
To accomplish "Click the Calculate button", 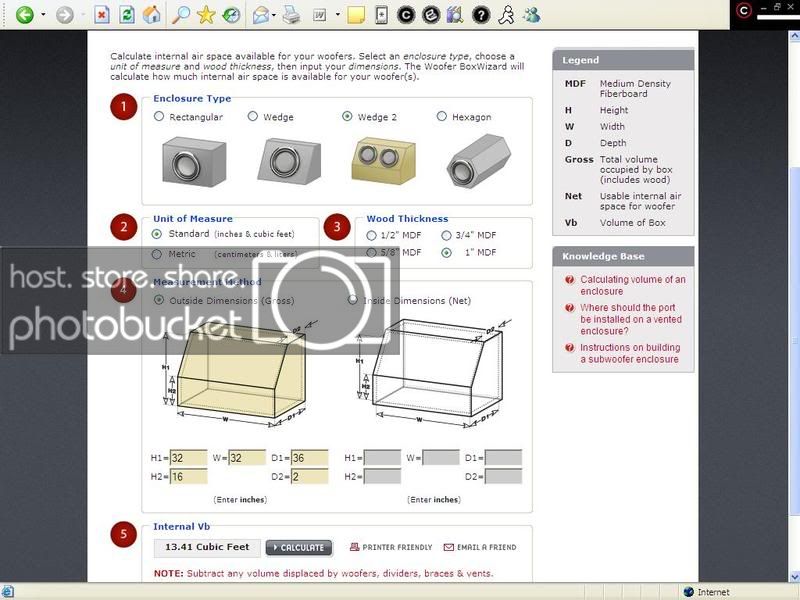I will [x=299, y=547].
